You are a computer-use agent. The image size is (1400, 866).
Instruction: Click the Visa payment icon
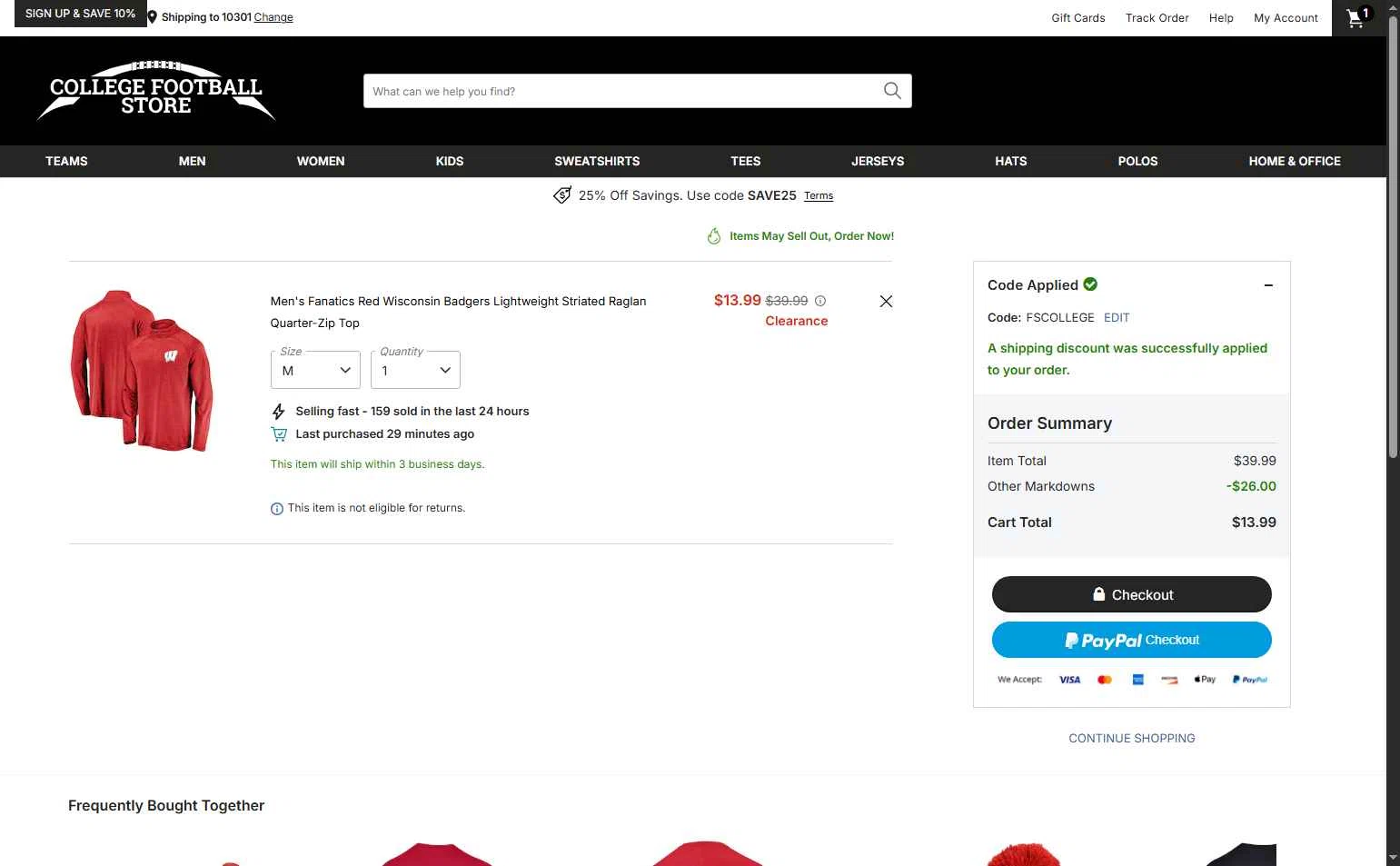[x=1070, y=680]
